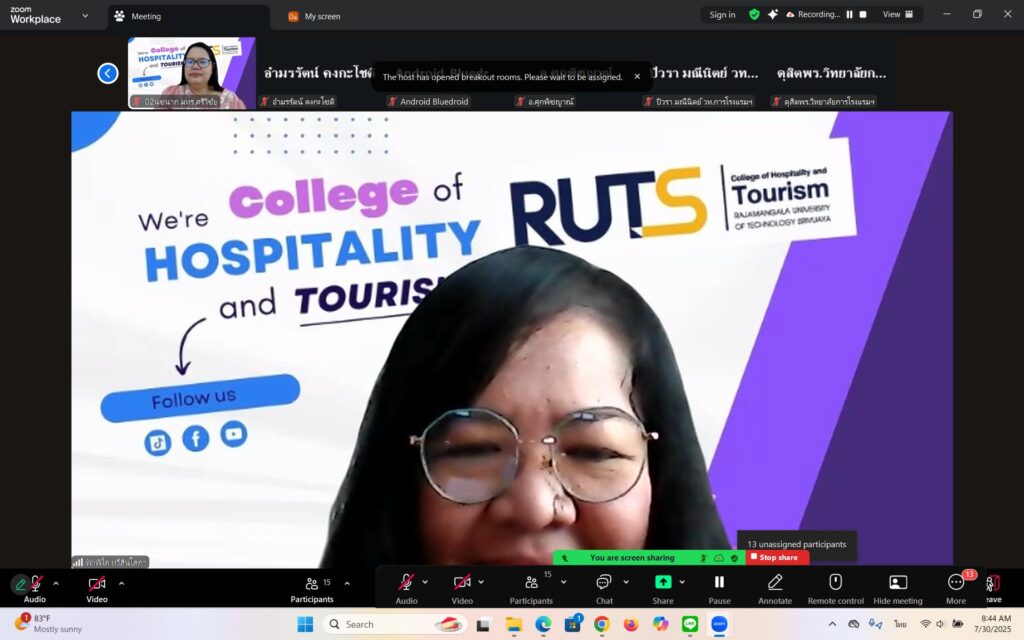The height and width of the screenshot is (640, 1024).
Task: Open video settings arrow in floating share toolbar
Action: 481,582
